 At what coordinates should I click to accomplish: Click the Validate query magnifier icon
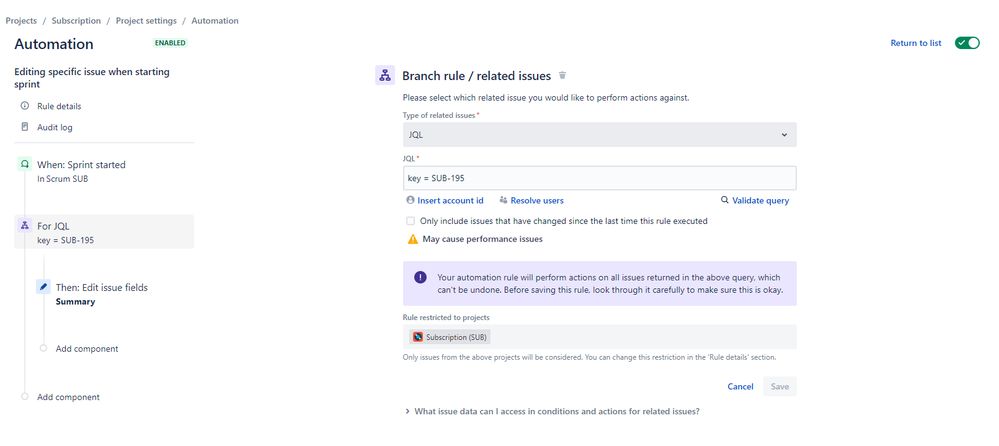[724, 200]
